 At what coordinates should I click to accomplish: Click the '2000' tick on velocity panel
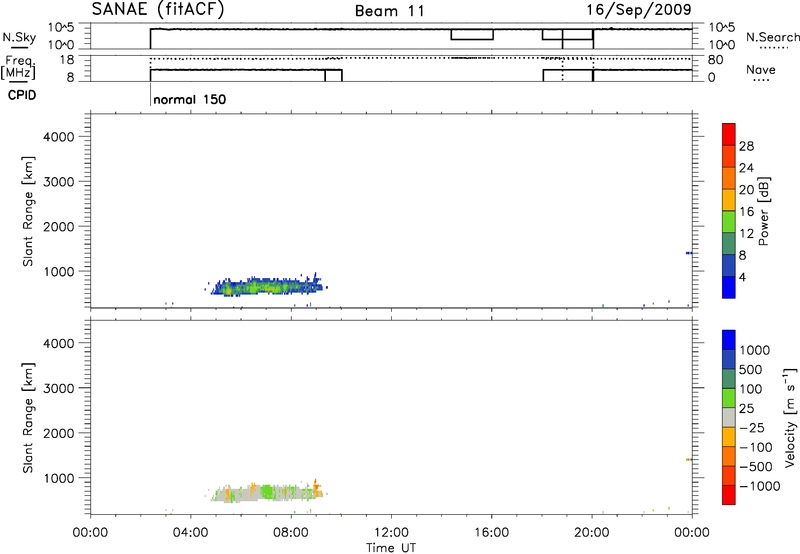[59, 433]
